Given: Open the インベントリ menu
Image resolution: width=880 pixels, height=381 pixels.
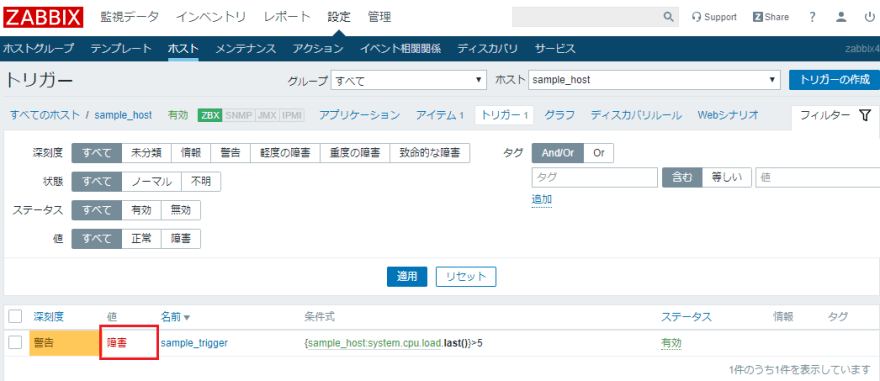Looking at the screenshot, I should pyautogui.click(x=211, y=17).
